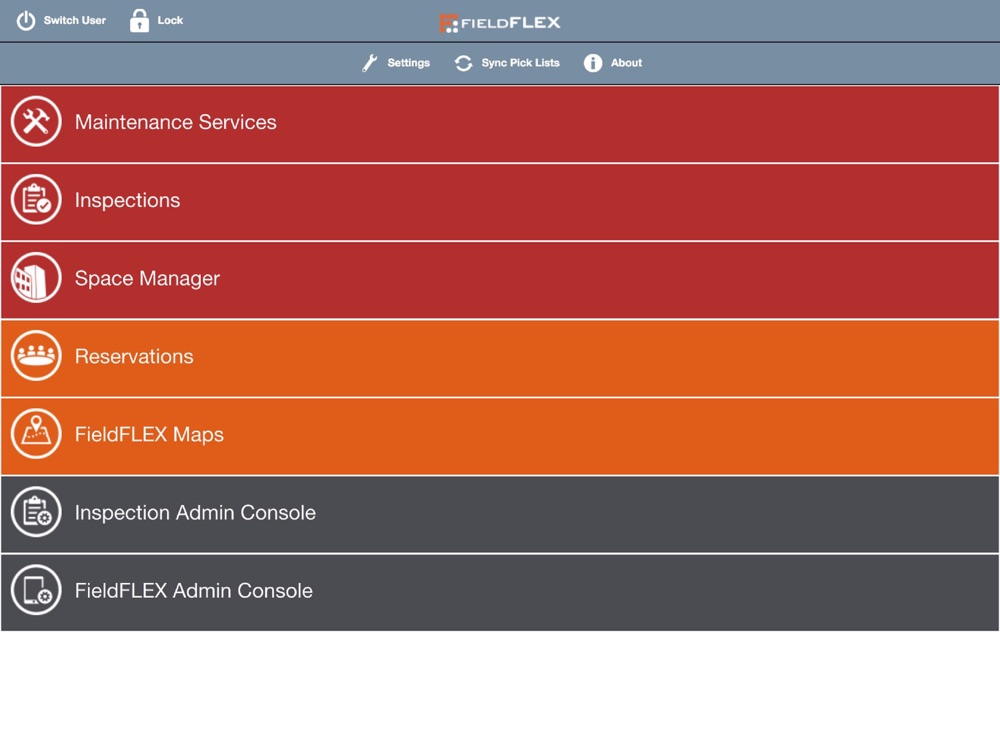Click the Space Manager building icon
Viewport: 1000px width, 750px height.
[36, 277]
